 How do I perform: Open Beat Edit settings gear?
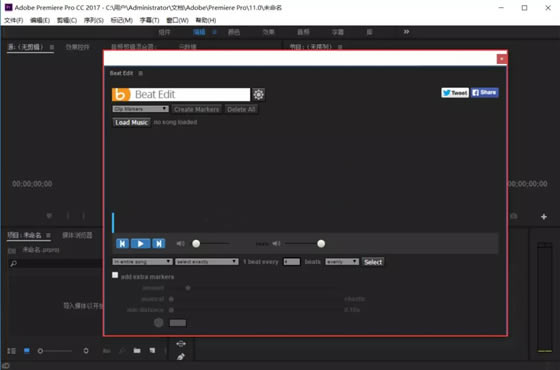point(259,95)
